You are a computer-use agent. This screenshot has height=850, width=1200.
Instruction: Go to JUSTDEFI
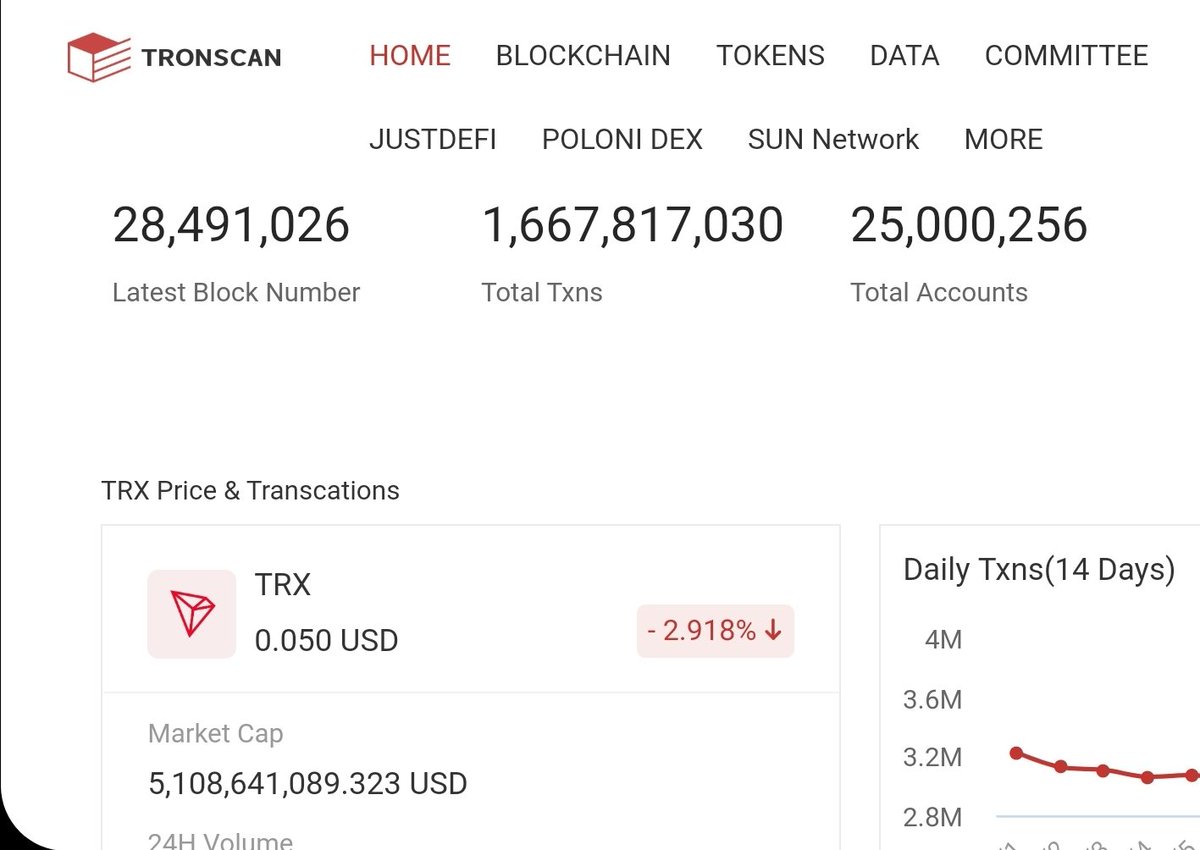pos(433,139)
